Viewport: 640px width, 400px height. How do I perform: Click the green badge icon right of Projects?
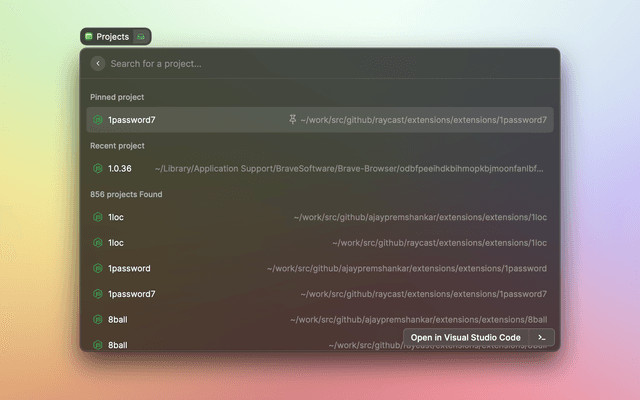[x=141, y=37]
